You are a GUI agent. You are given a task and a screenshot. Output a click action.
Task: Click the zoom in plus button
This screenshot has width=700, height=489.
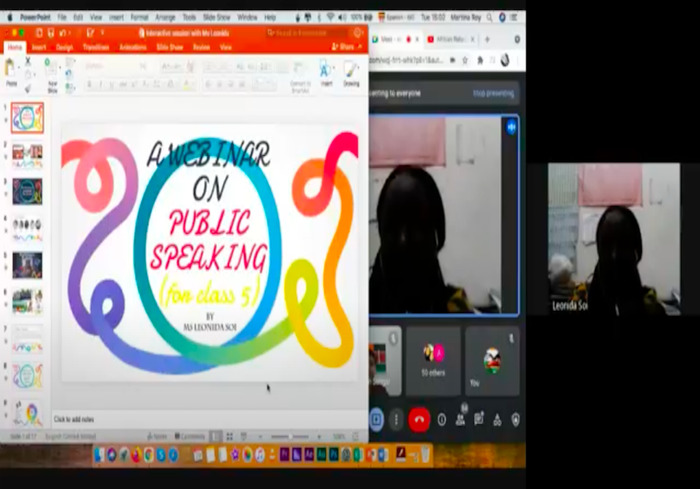320,436
